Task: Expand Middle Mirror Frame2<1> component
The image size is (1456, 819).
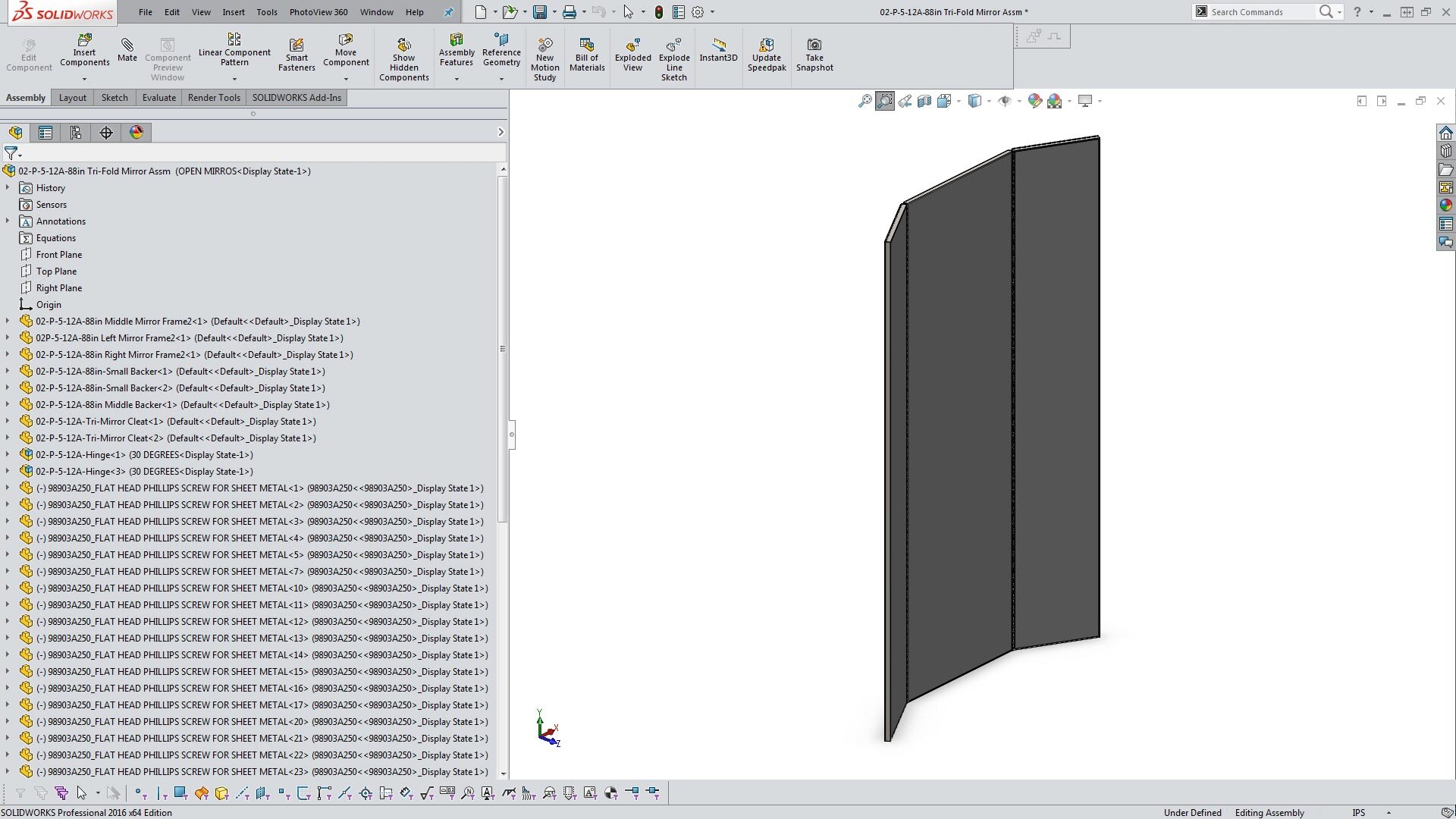Action: click(x=8, y=321)
